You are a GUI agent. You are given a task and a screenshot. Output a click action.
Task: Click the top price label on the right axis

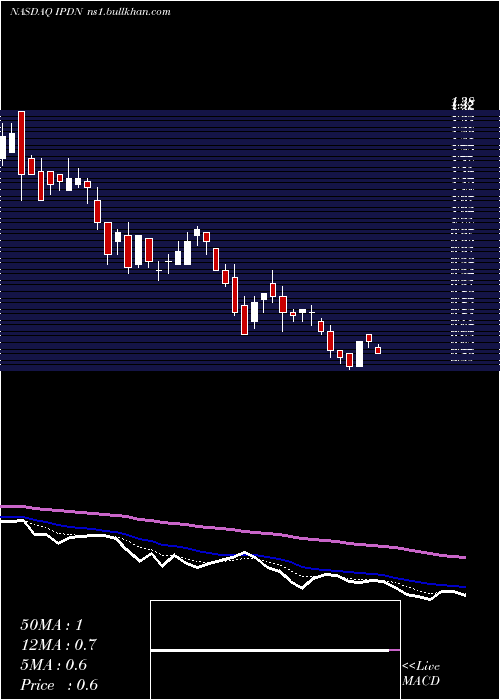click(462, 104)
